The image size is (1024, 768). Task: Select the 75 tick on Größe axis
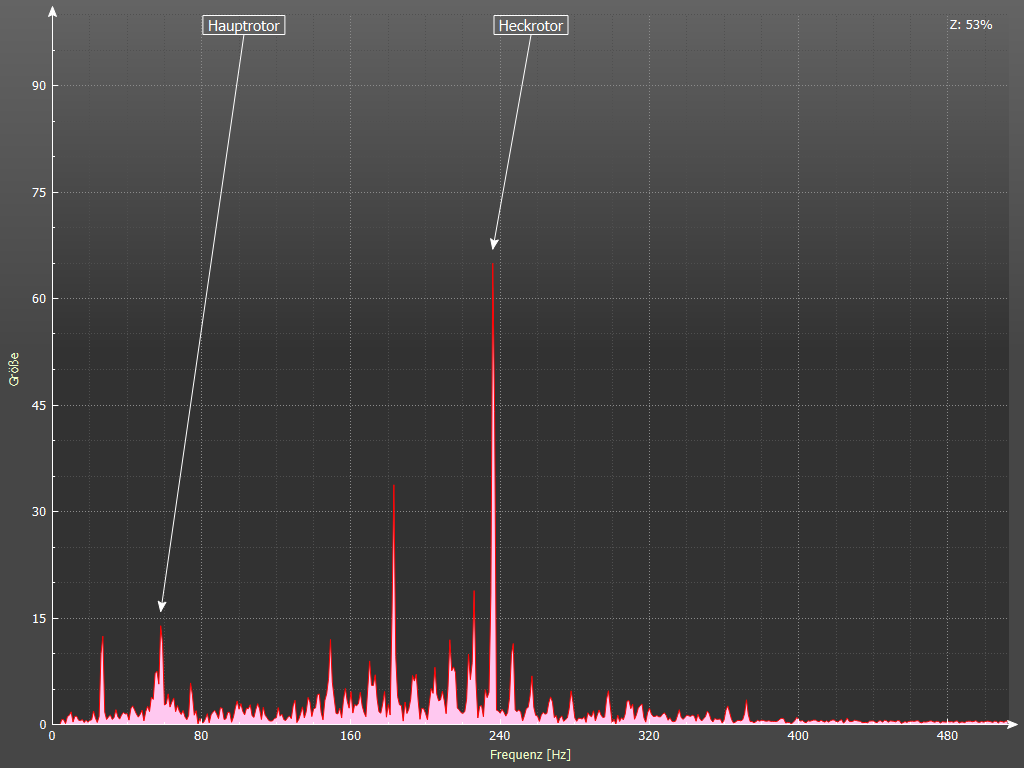coord(39,192)
